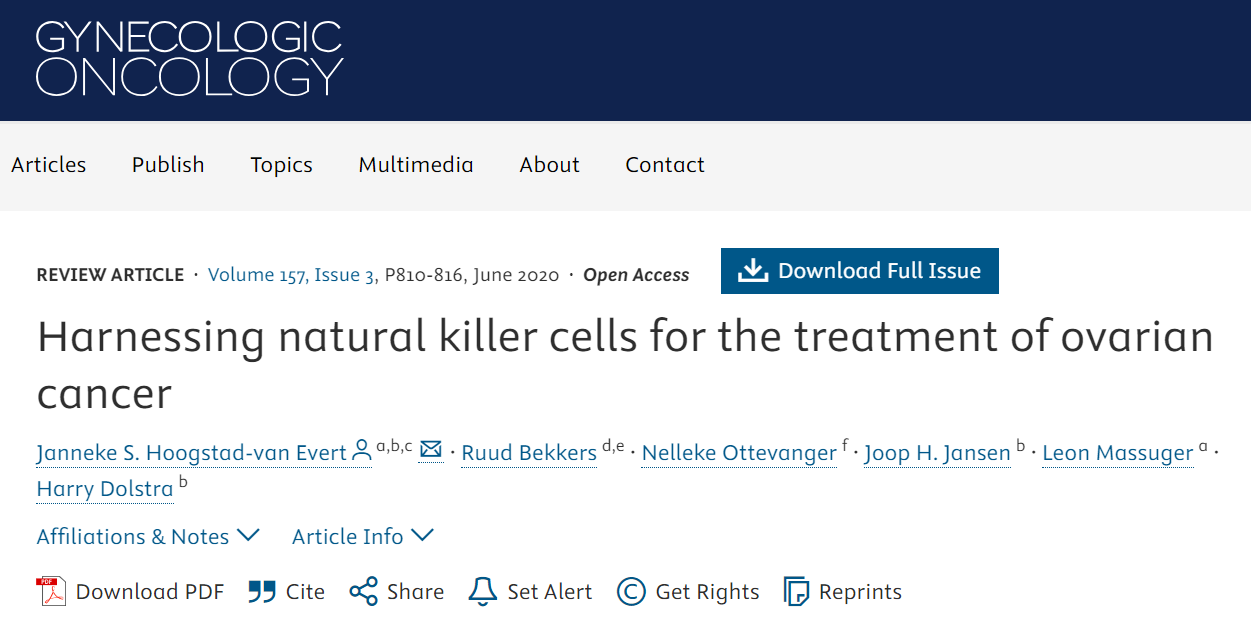Click the Share network icon
Image resolution: width=1251 pixels, height=620 pixels.
click(x=363, y=592)
